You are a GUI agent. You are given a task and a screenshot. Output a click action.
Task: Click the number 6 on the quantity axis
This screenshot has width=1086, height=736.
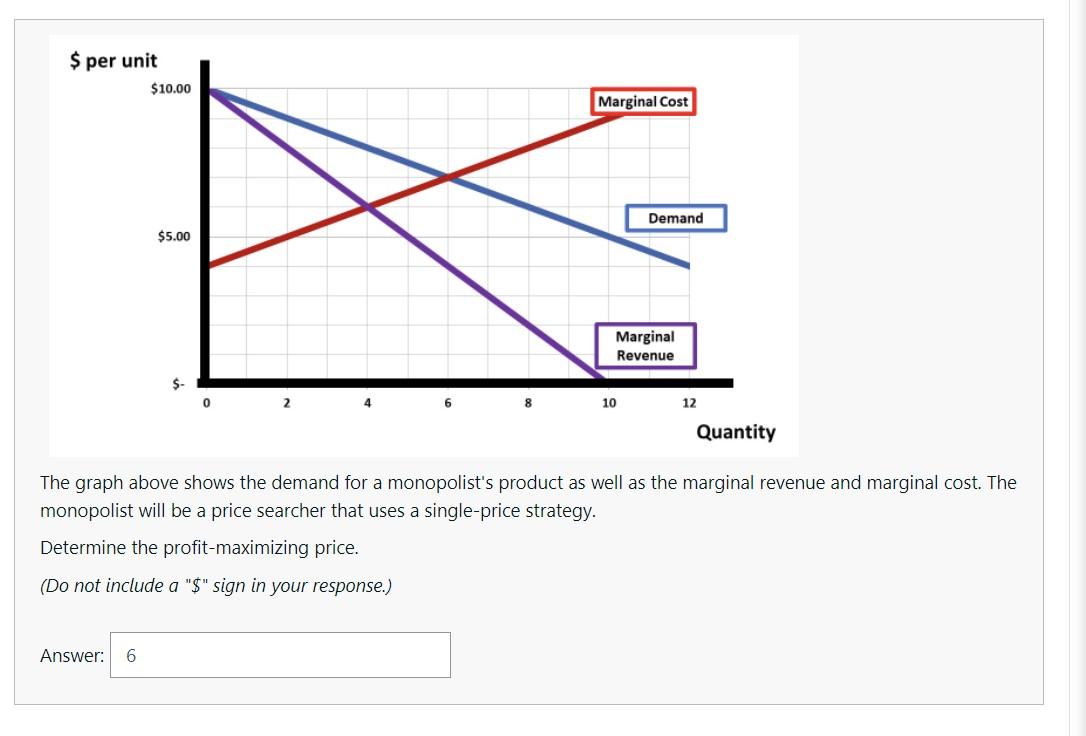pyautogui.click(x=448, y=402)
